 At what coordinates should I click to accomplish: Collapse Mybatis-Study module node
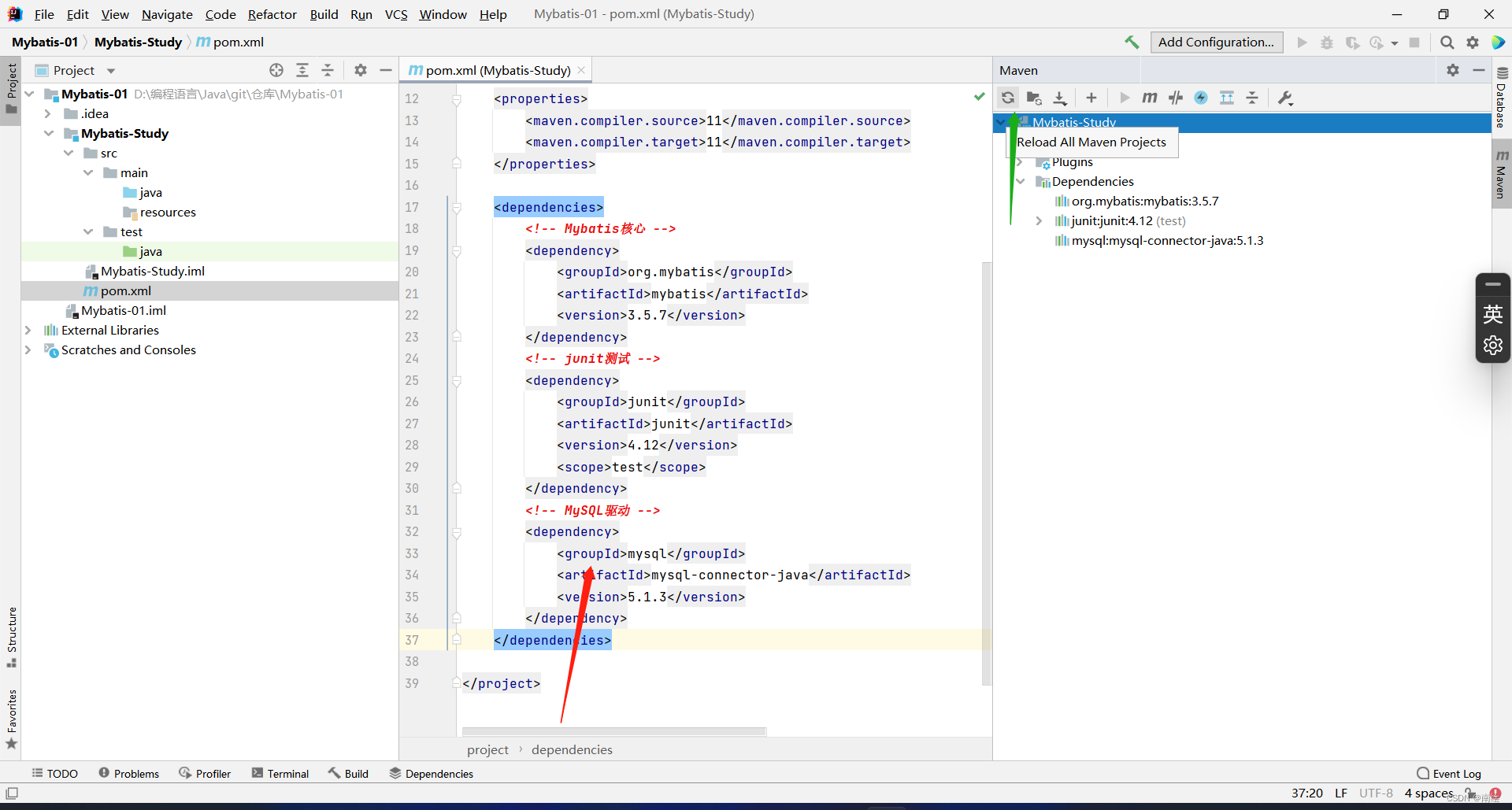point(48,133)
